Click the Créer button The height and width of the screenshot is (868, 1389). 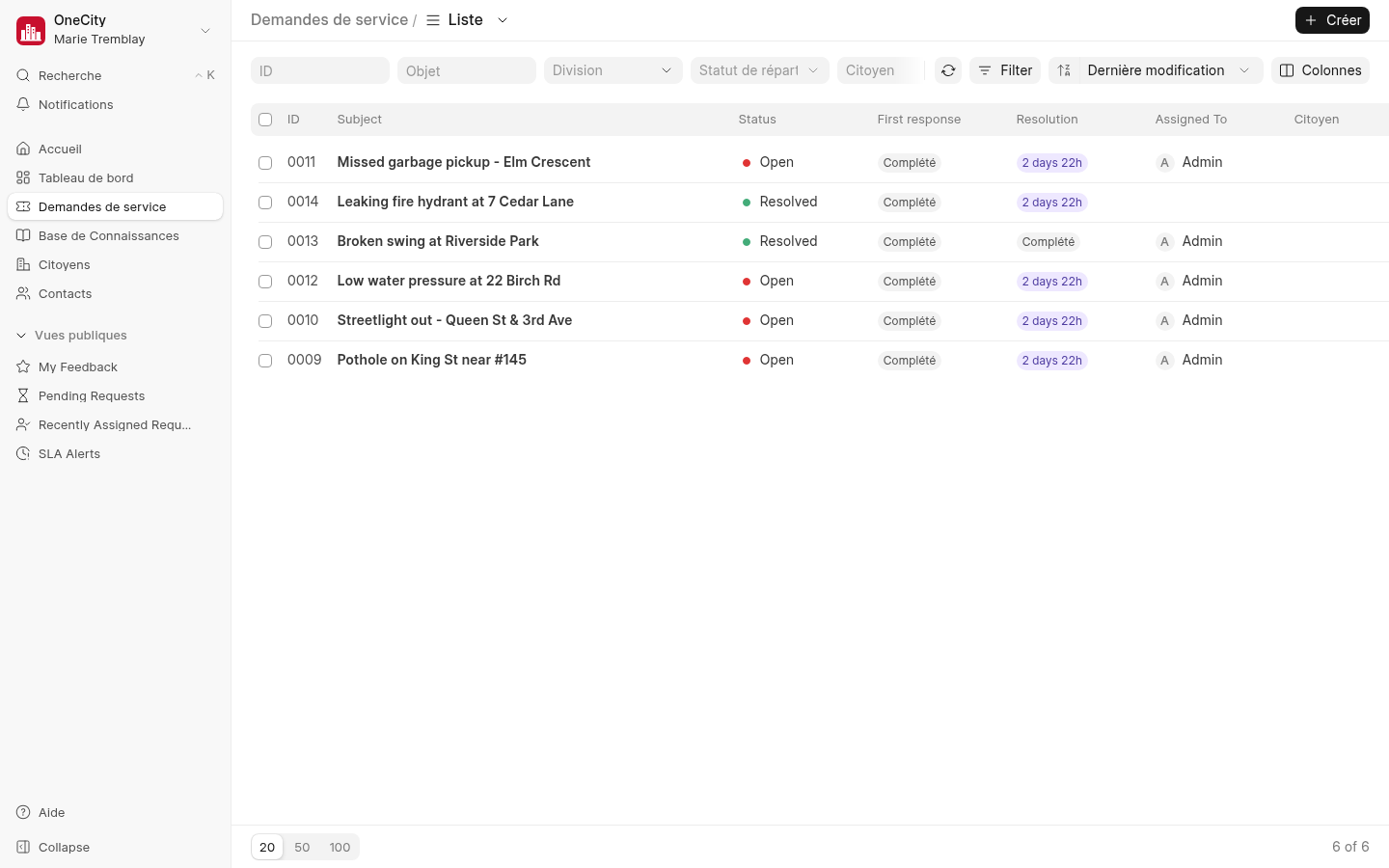coord(1332,20)
